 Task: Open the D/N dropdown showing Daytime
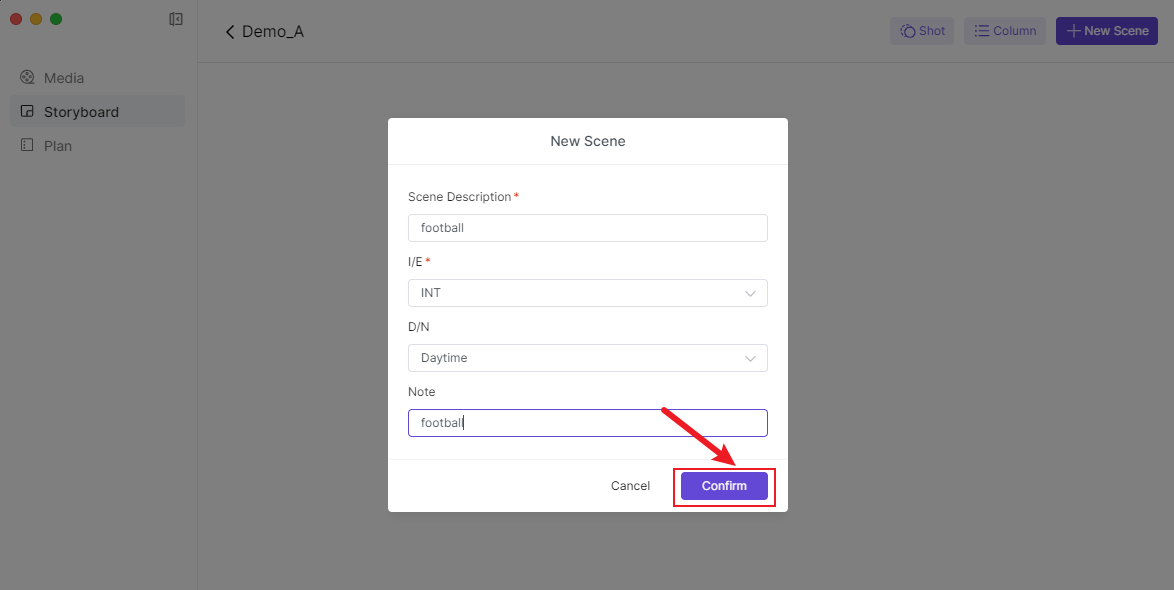click(587, 358)
